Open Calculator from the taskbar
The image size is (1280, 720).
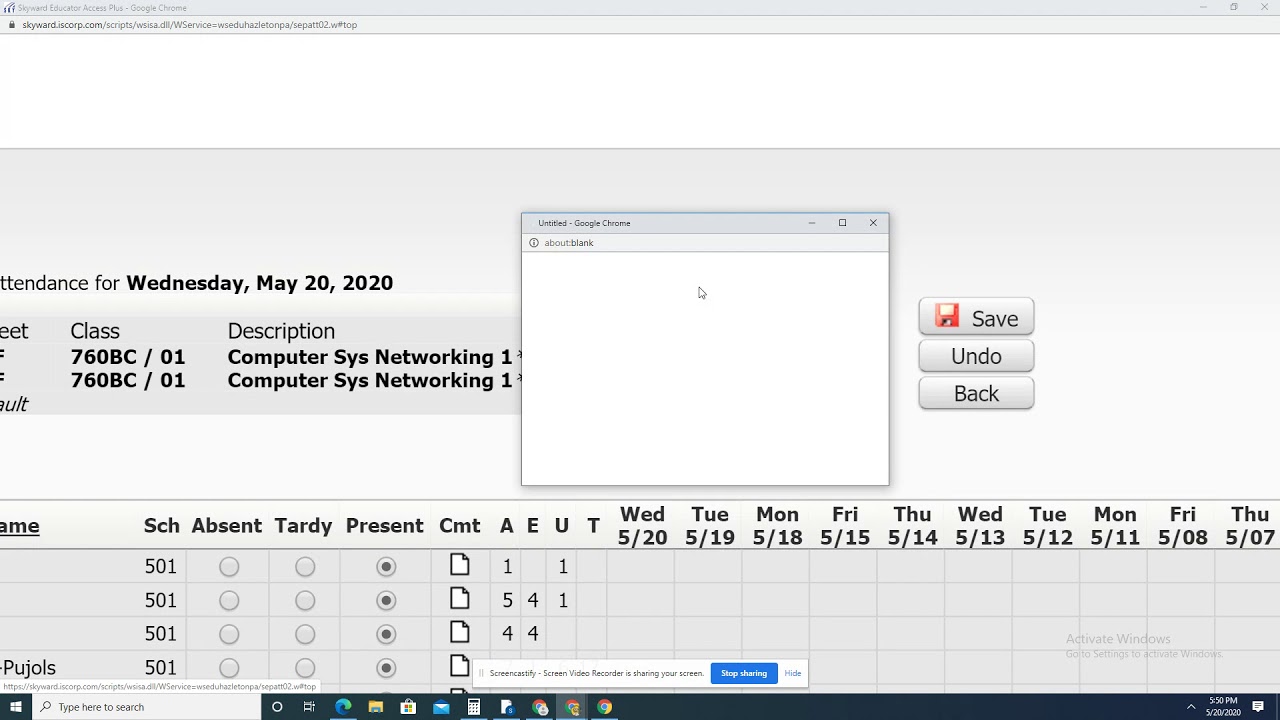click(x=474, y=707)
